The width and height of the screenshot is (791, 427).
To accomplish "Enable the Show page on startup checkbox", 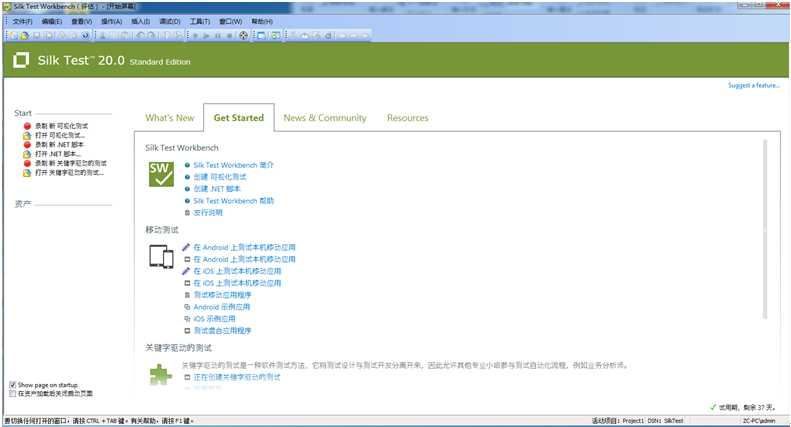I will 13,385.
